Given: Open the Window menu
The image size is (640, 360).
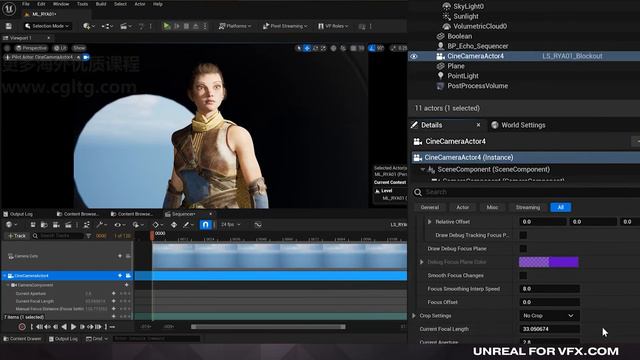Looking at the screenshot, I should coord(61,4).
